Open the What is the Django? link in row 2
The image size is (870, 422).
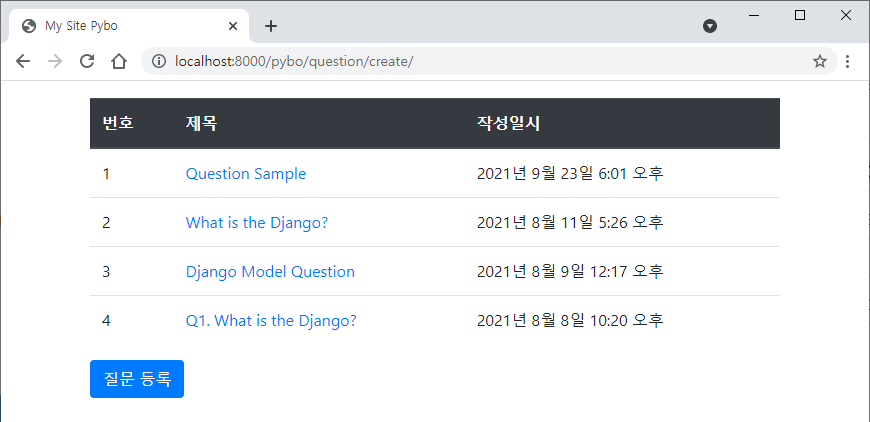(x=257, y=223)
